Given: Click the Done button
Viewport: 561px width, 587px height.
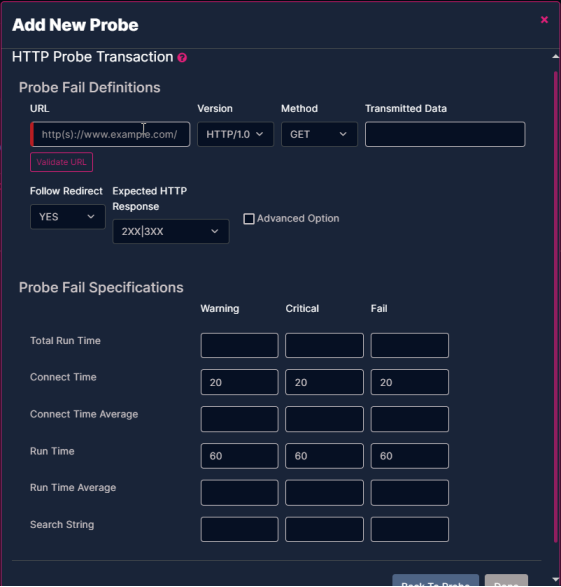Looking at the screenshot, I should (x=506, y=581).
